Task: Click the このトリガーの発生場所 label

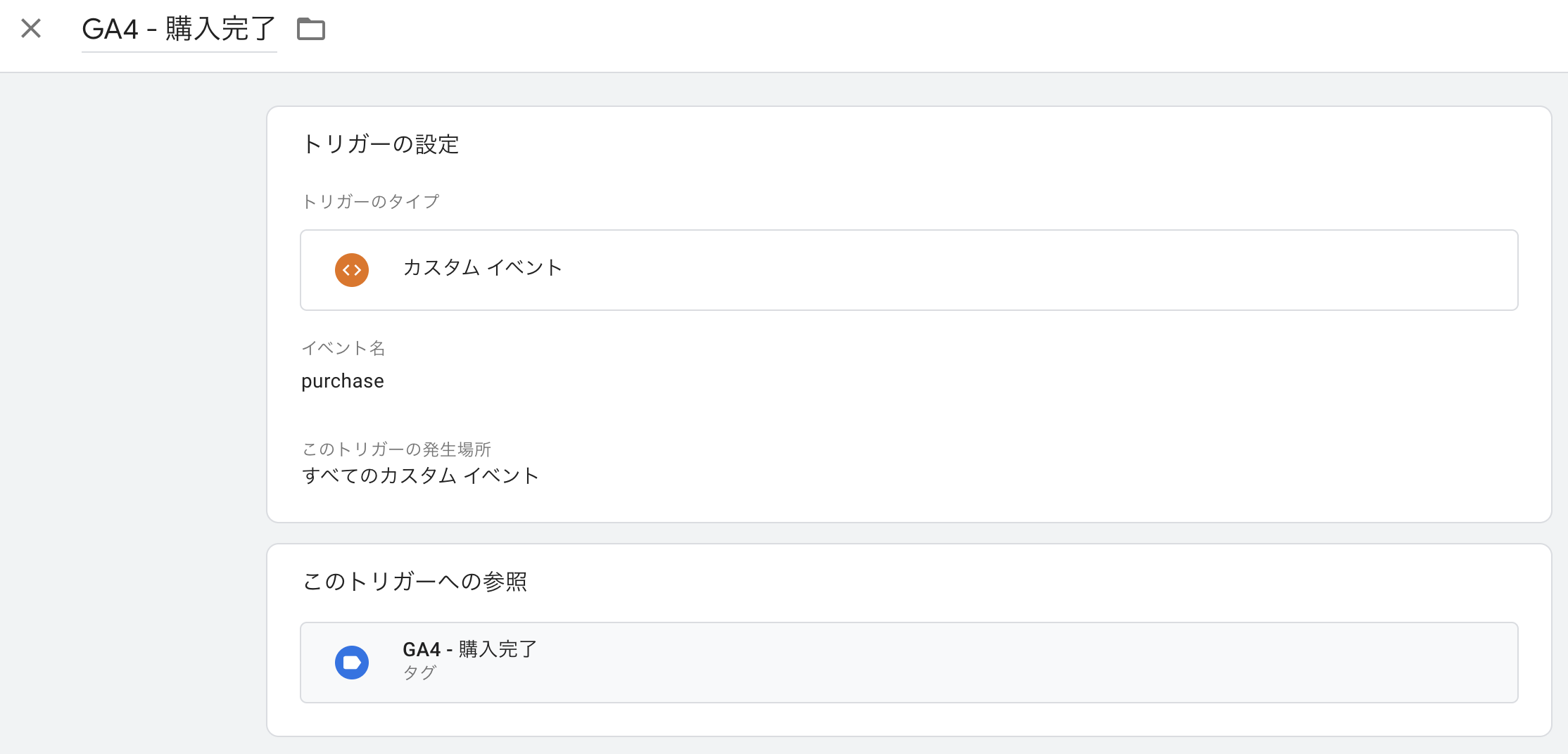Action: (396, 449)
